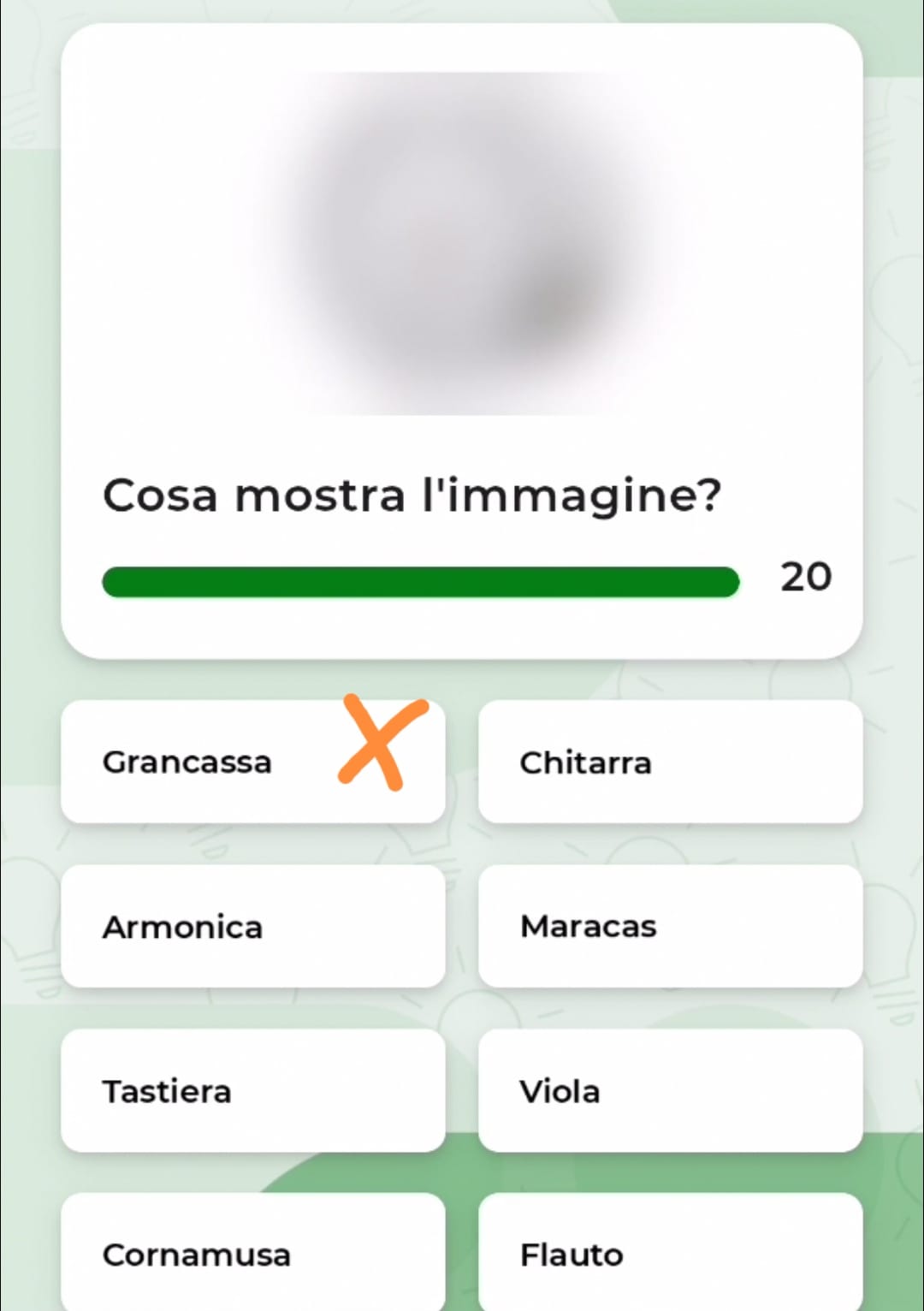Click the blurred quiz image

pos(462,244)
